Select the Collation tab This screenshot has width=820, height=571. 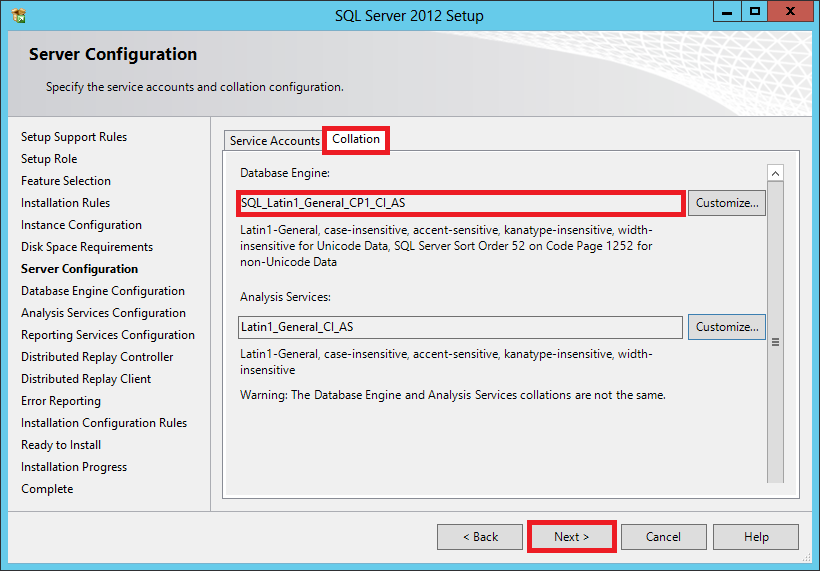(356, 140)
